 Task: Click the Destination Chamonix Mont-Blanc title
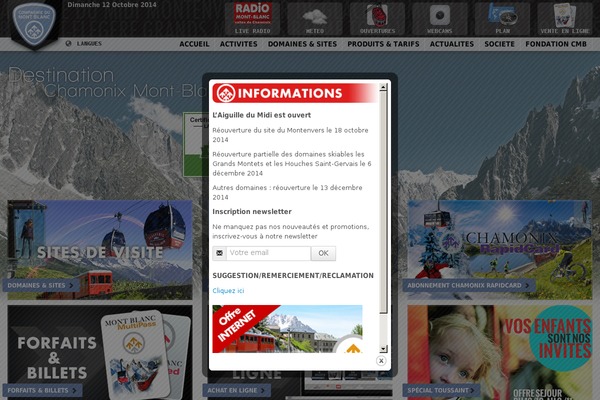(109, 82)
